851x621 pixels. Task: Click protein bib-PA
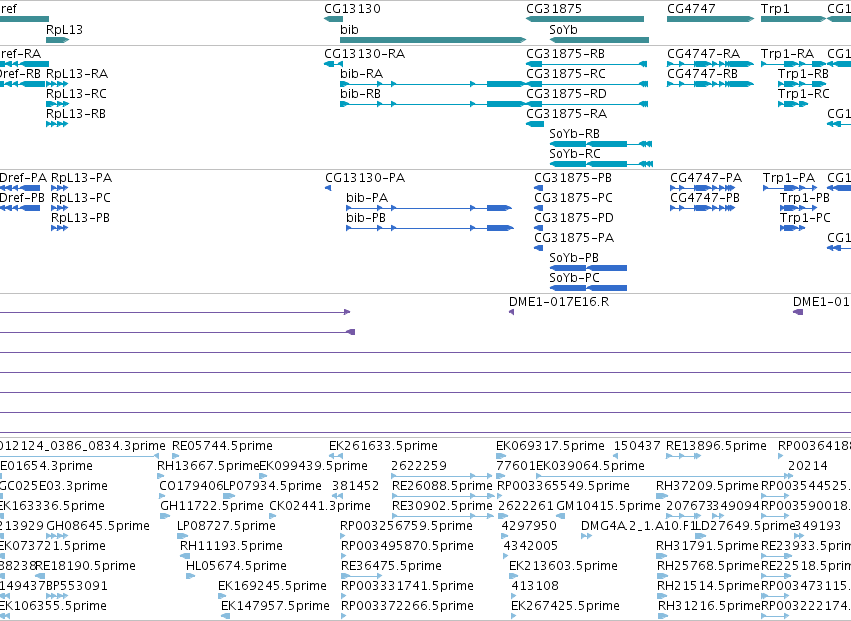(x=367, y=198)
